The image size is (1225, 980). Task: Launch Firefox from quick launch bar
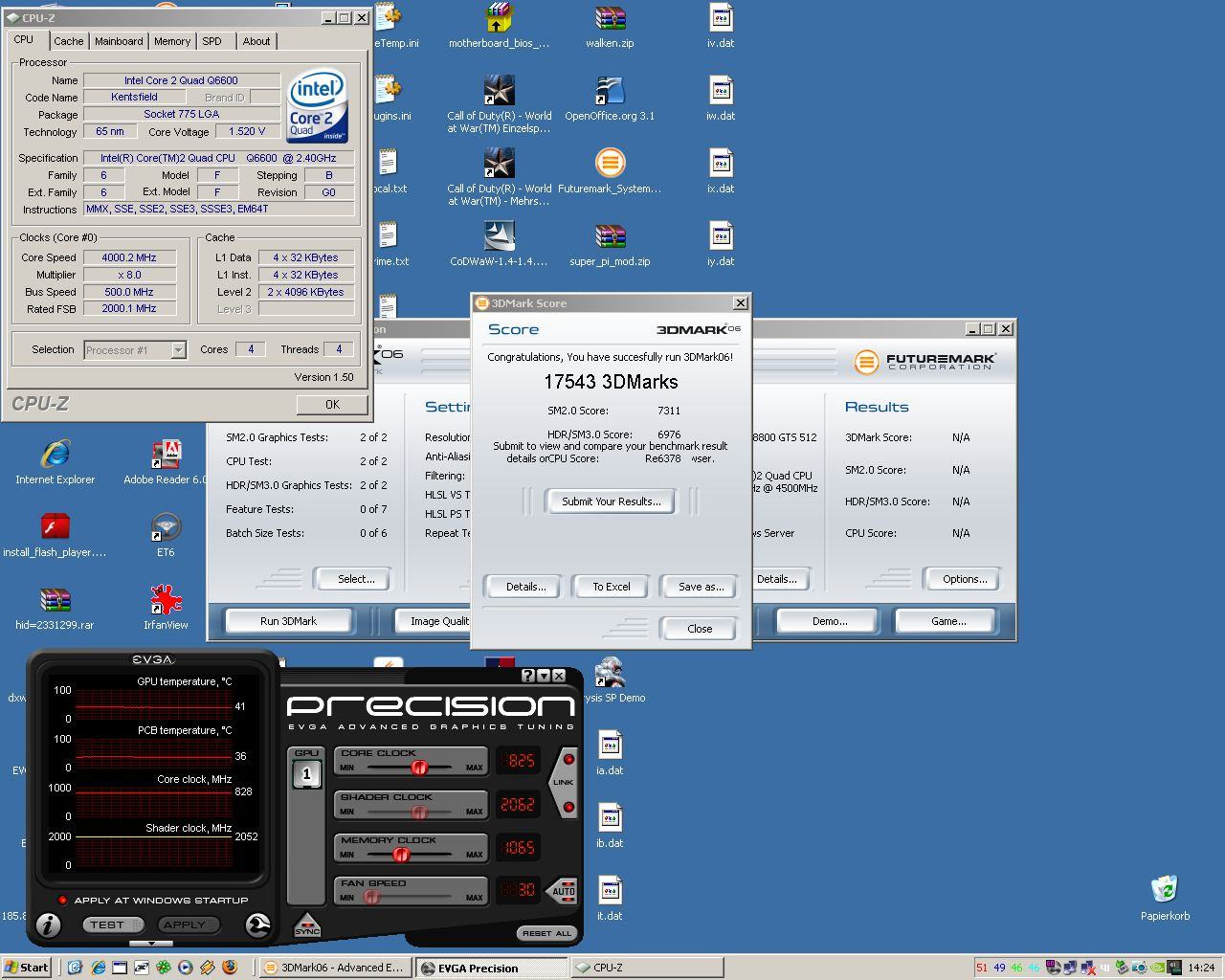pyautogui.click(x=228, y=967)
